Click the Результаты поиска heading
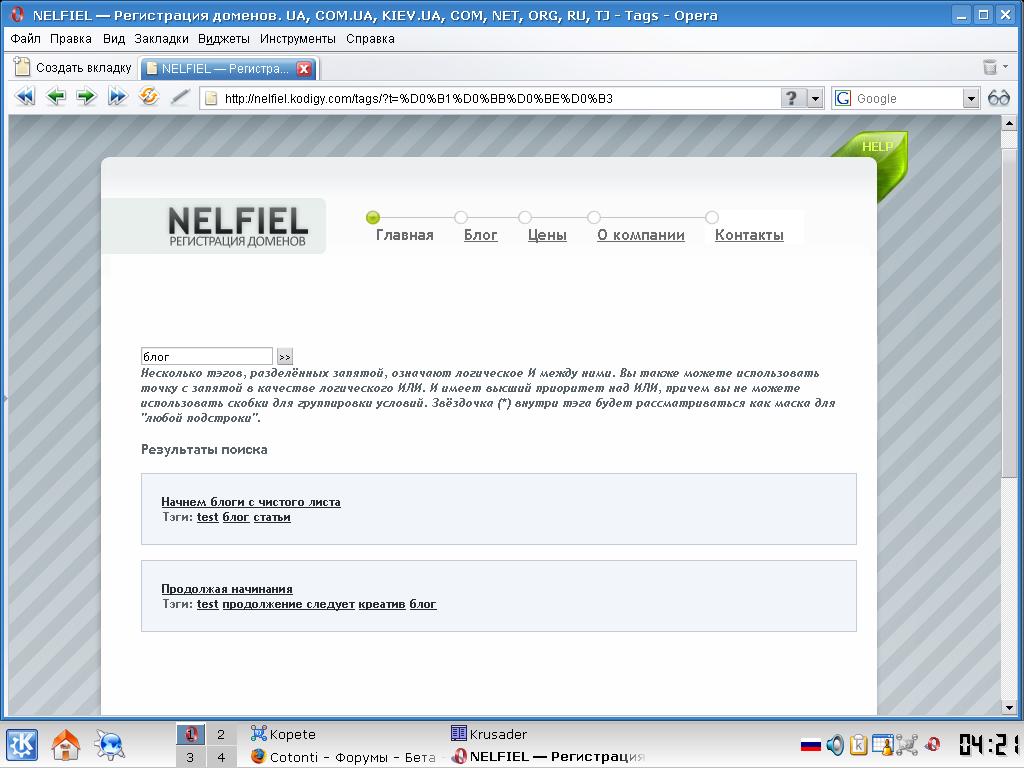This screenshot has width=1024, height=768. tap(204, 449)
